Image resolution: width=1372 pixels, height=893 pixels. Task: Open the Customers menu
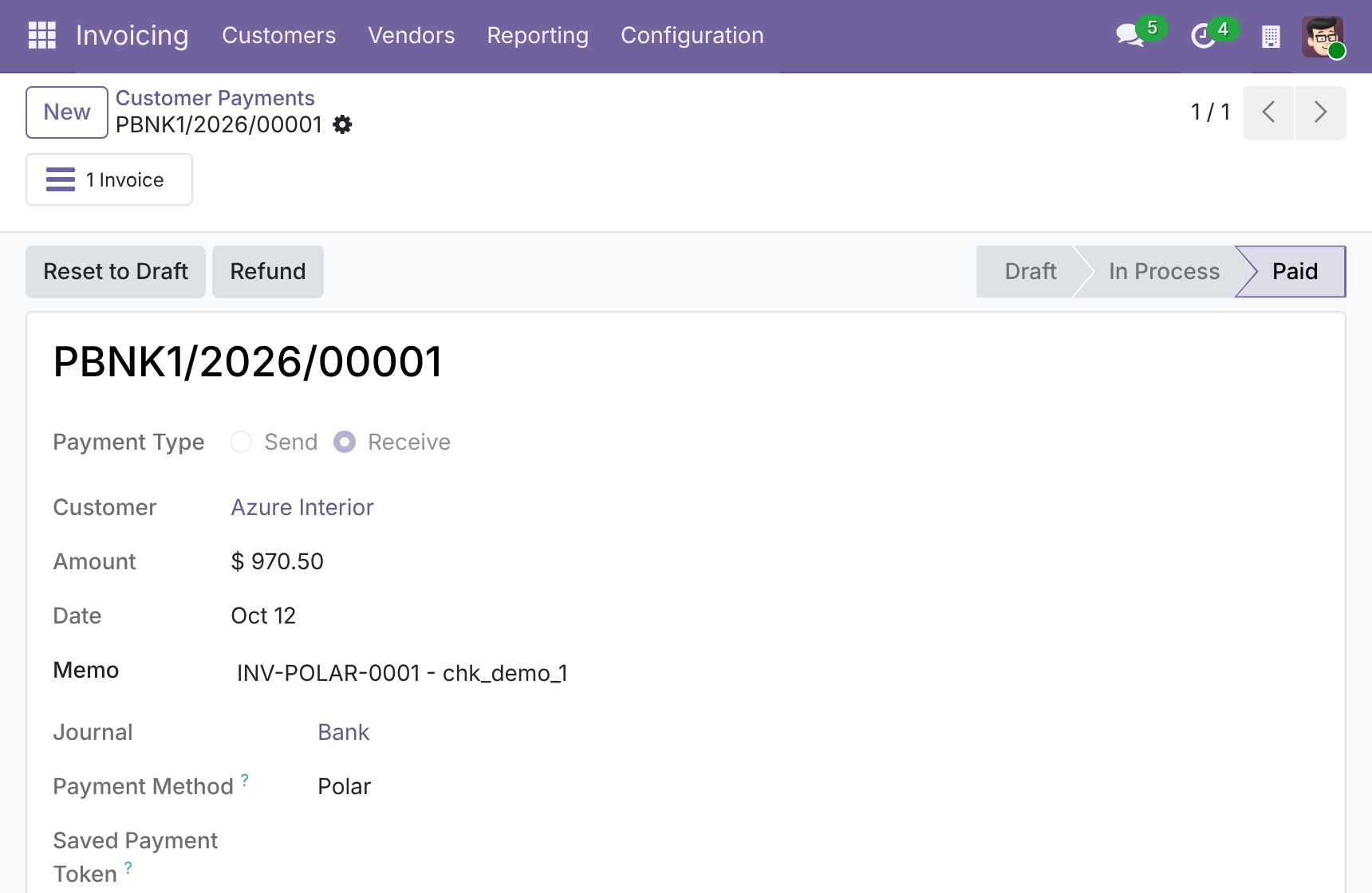click(279, 35)
